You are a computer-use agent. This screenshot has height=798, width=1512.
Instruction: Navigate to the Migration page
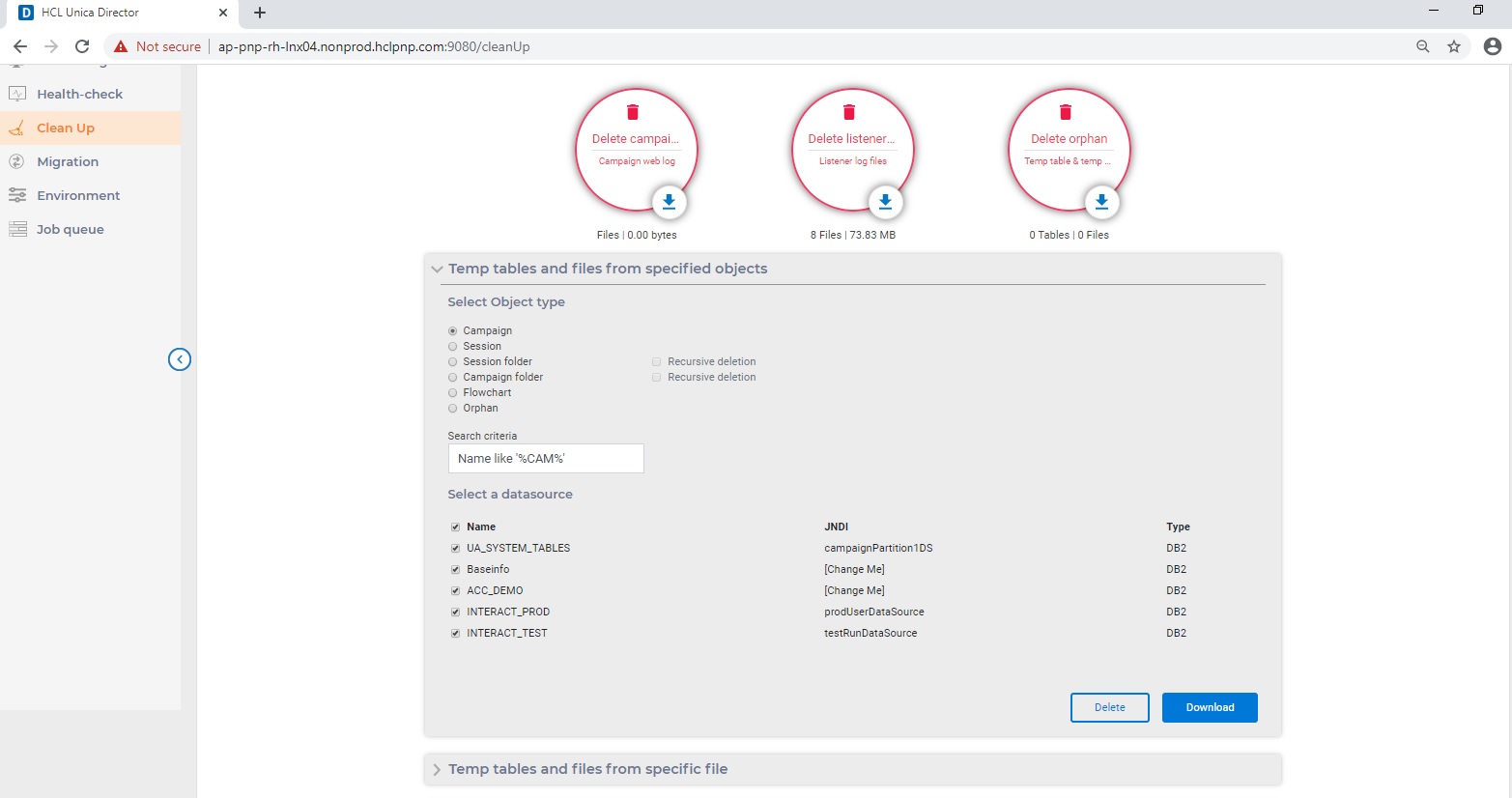68,161
